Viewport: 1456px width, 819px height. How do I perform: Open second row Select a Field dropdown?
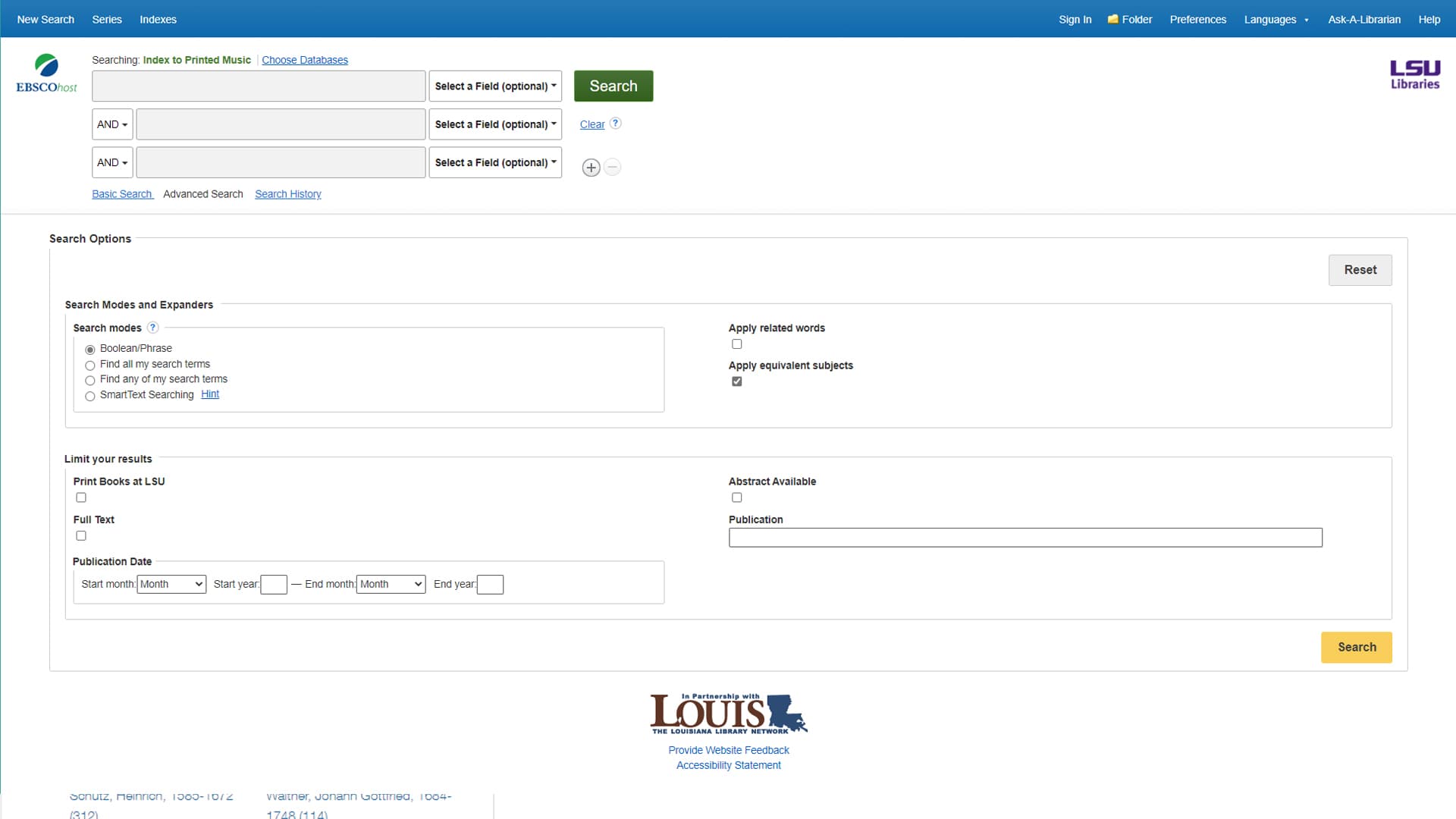(x=495, y=124)
